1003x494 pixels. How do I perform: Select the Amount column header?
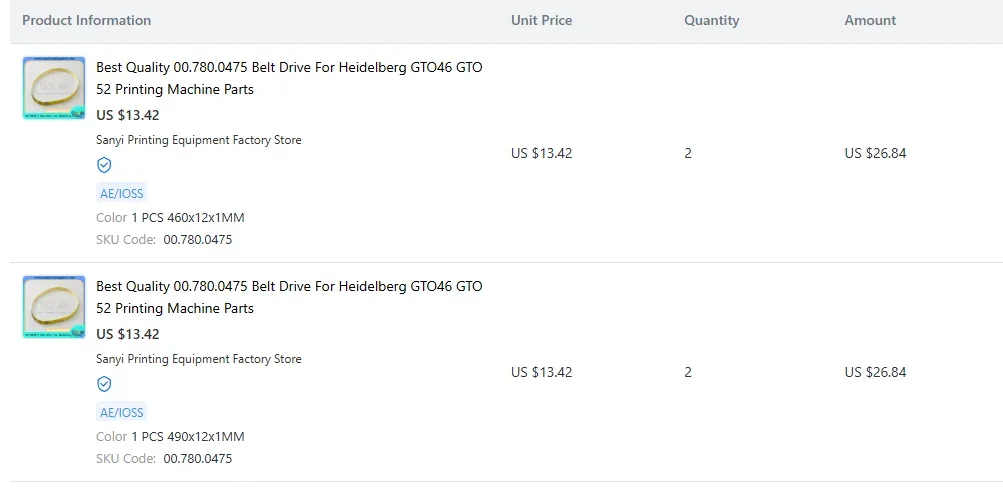pos(870,20)
